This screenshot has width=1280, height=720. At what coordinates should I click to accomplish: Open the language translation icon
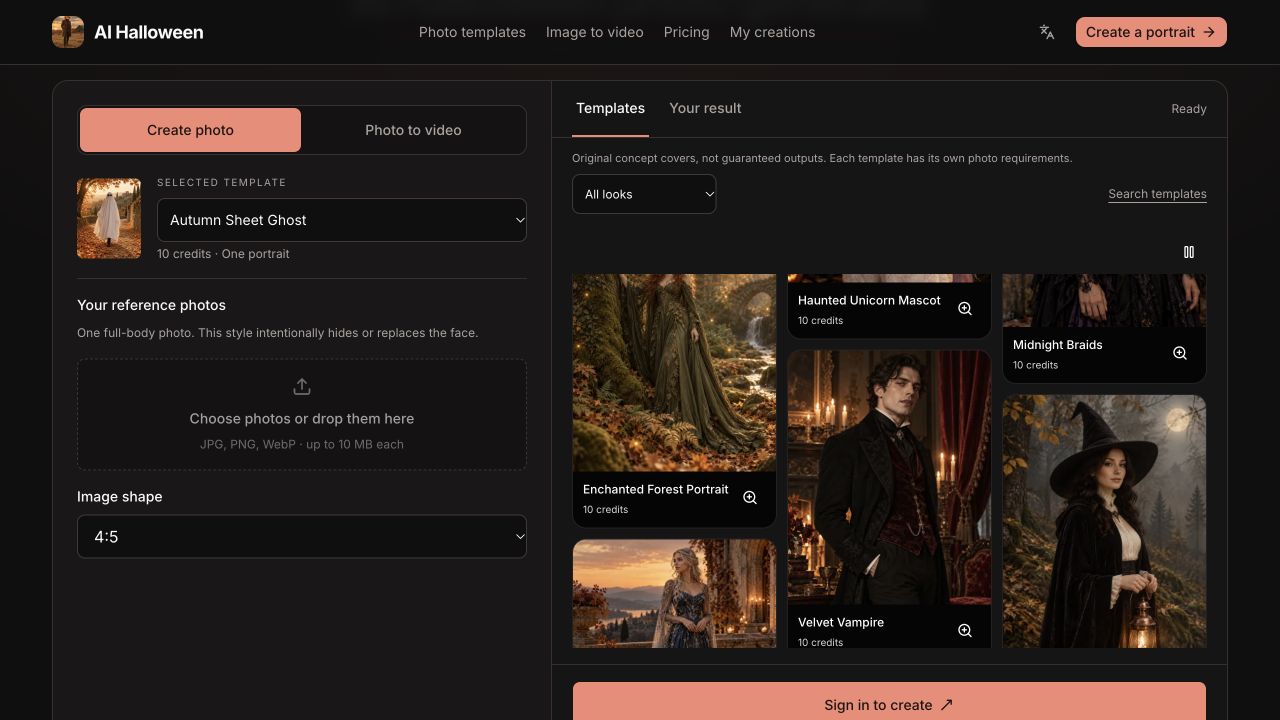tap(1047, 32)
